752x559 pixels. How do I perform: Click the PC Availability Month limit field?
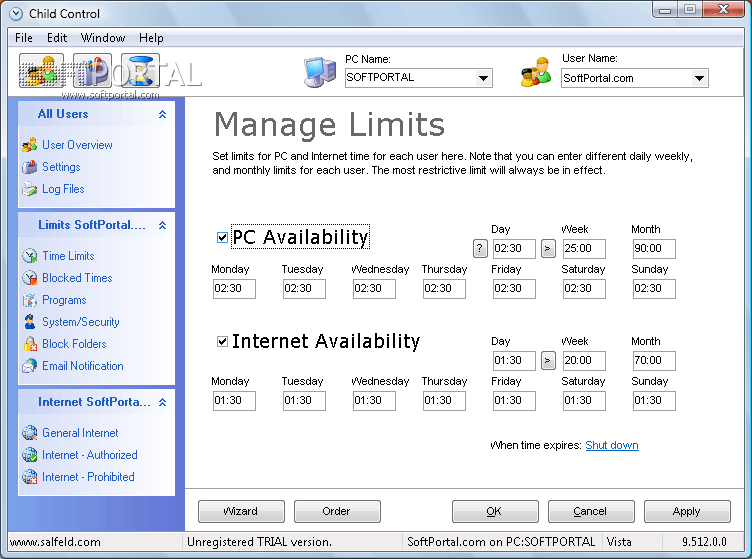(654, 248)
